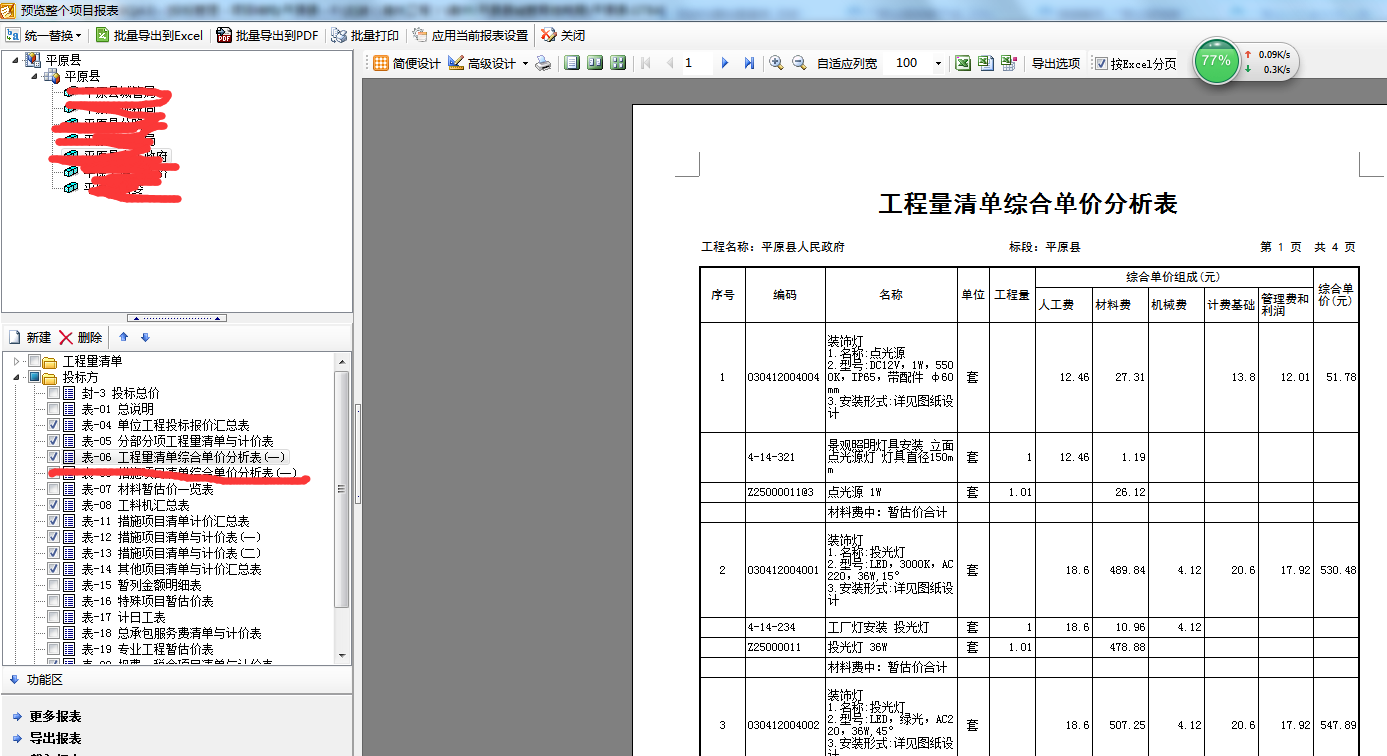1387x756 pixels.
Task: Click the panel splitter collapse handle
Action: 176,317
